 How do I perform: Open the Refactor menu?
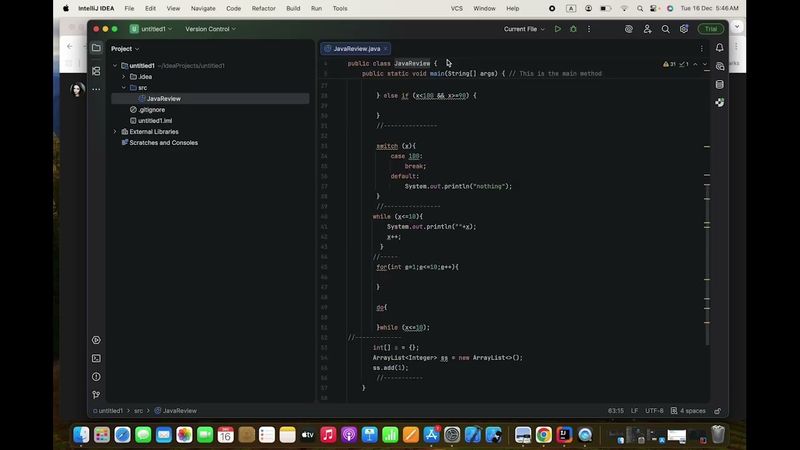pyautogui.click(x=263, y=8)
